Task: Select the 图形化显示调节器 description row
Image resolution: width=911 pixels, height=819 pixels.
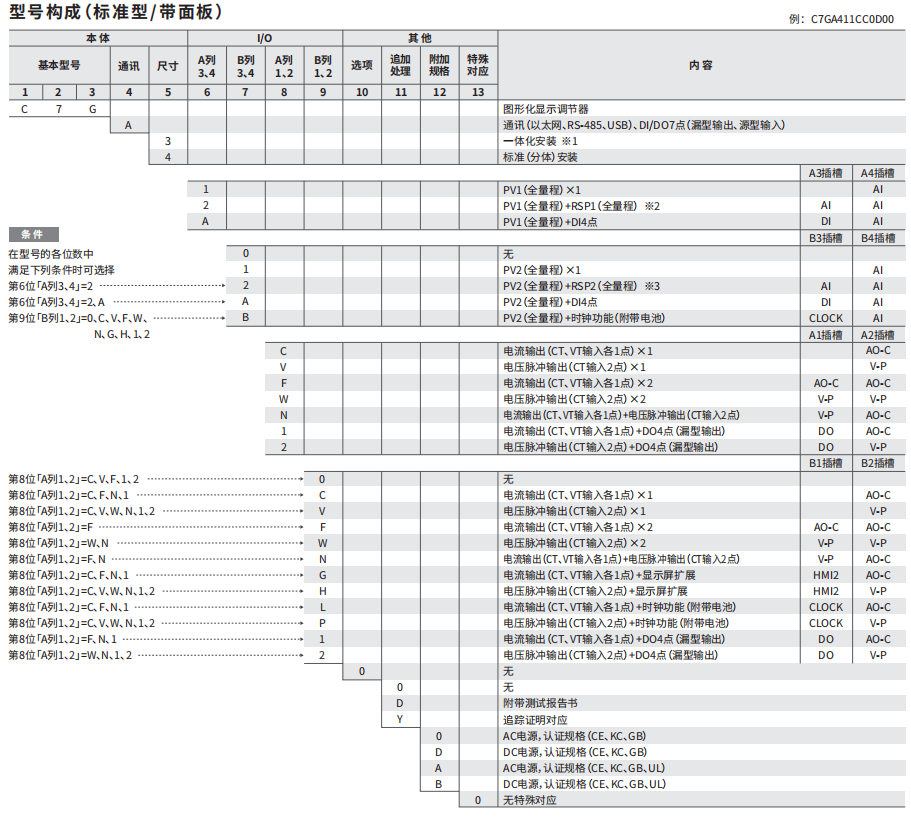Action: tap(545, 109)
